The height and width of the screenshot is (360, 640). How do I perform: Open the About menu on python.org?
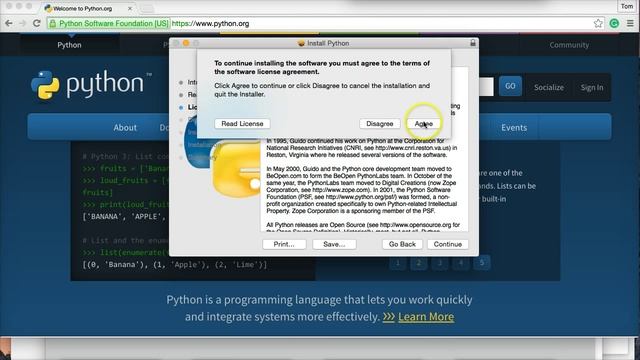(x=125, y=127)
